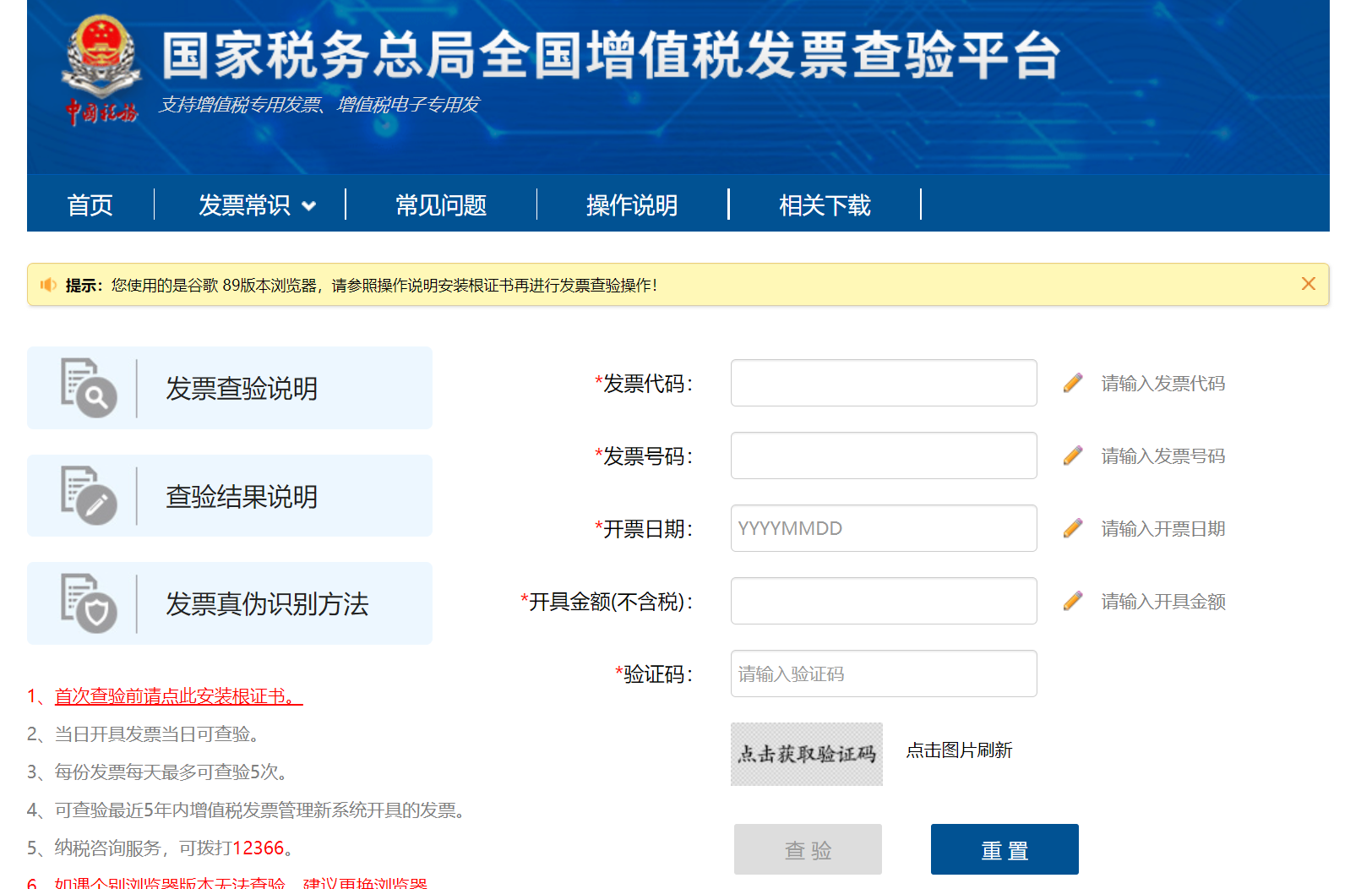The width and height of the screenshot is (1372, 889).
Task: Focus the 发票代码 input field
Action: [x=884, y=383]
